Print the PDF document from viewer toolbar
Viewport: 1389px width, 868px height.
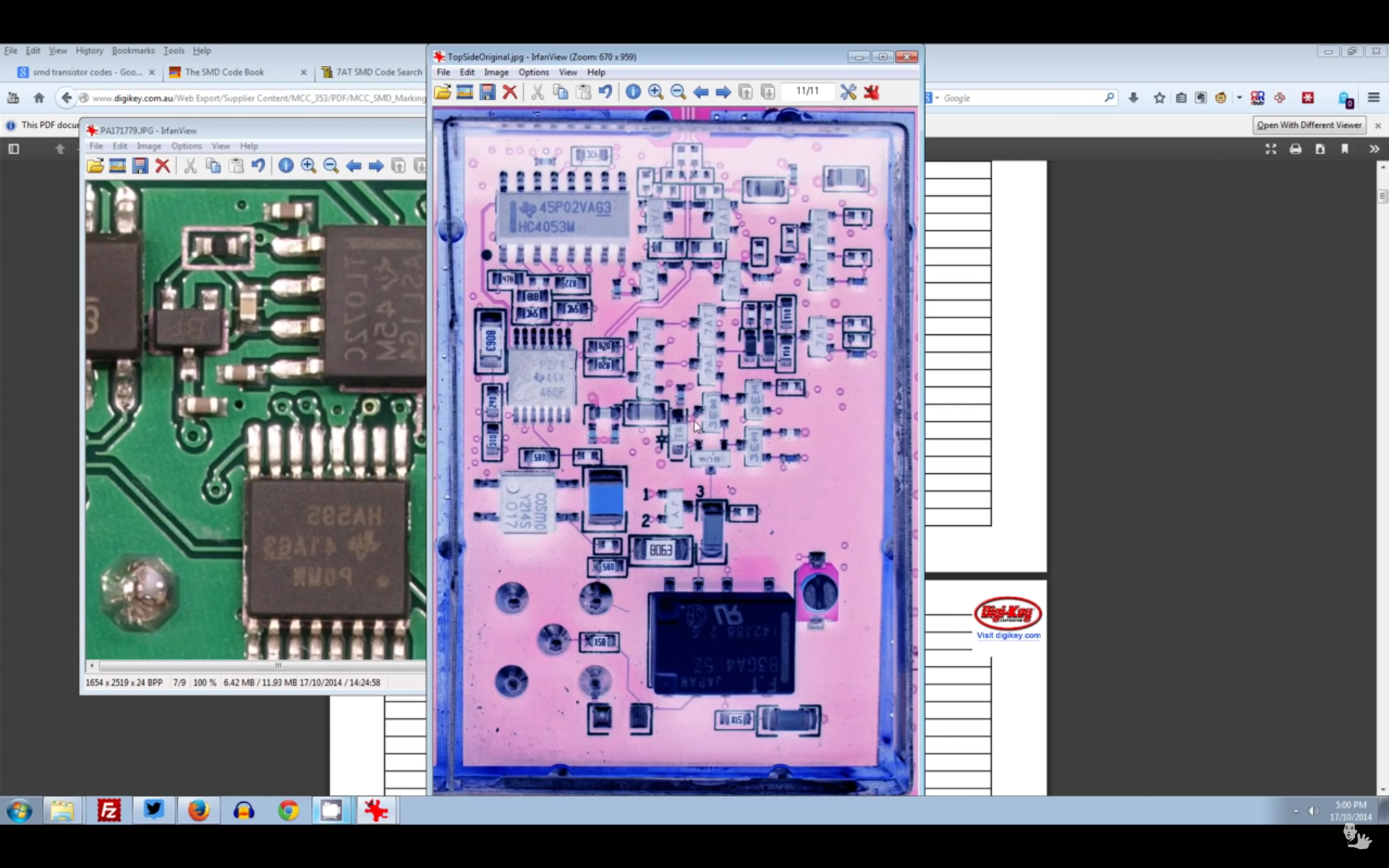click(x=1295, y=149)
